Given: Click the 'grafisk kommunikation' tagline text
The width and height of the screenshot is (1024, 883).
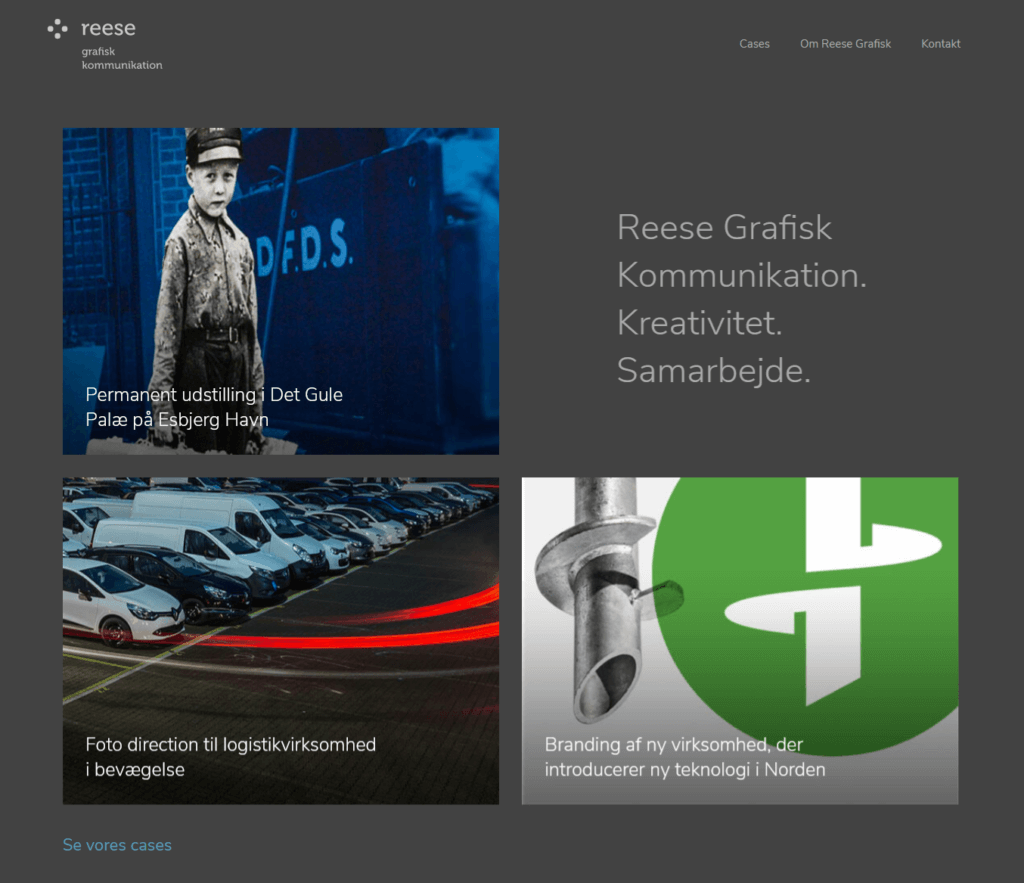Looking at the screenshot, I should click(x=122, y=58).
